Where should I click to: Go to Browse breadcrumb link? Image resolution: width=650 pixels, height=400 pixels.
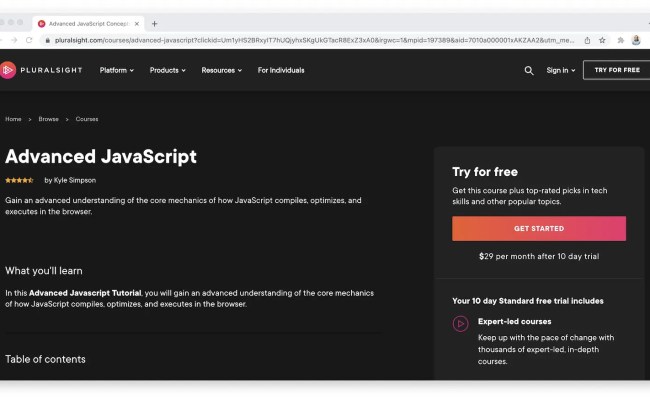[x=49, y=119]
